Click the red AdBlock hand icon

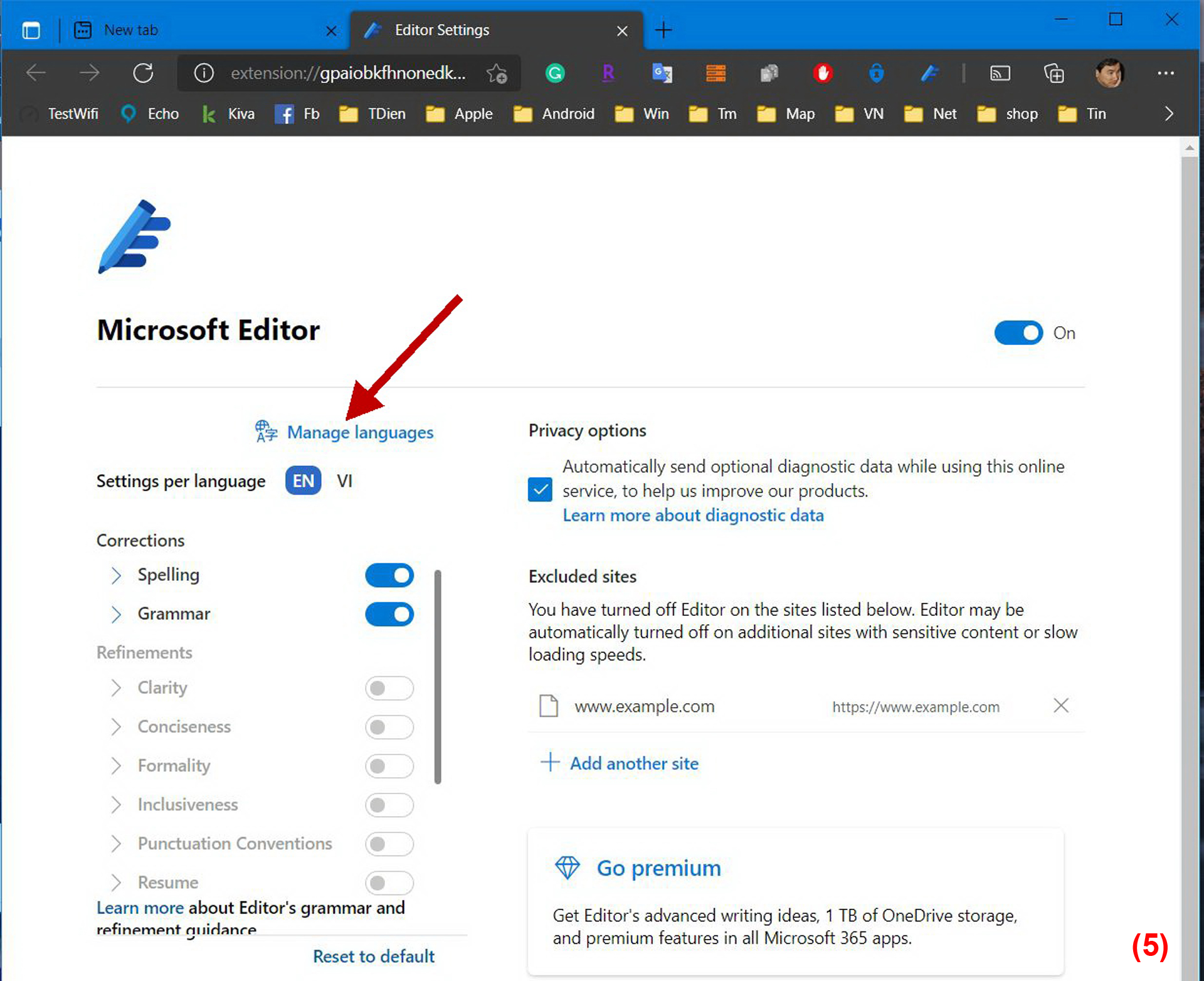point(823,73)
